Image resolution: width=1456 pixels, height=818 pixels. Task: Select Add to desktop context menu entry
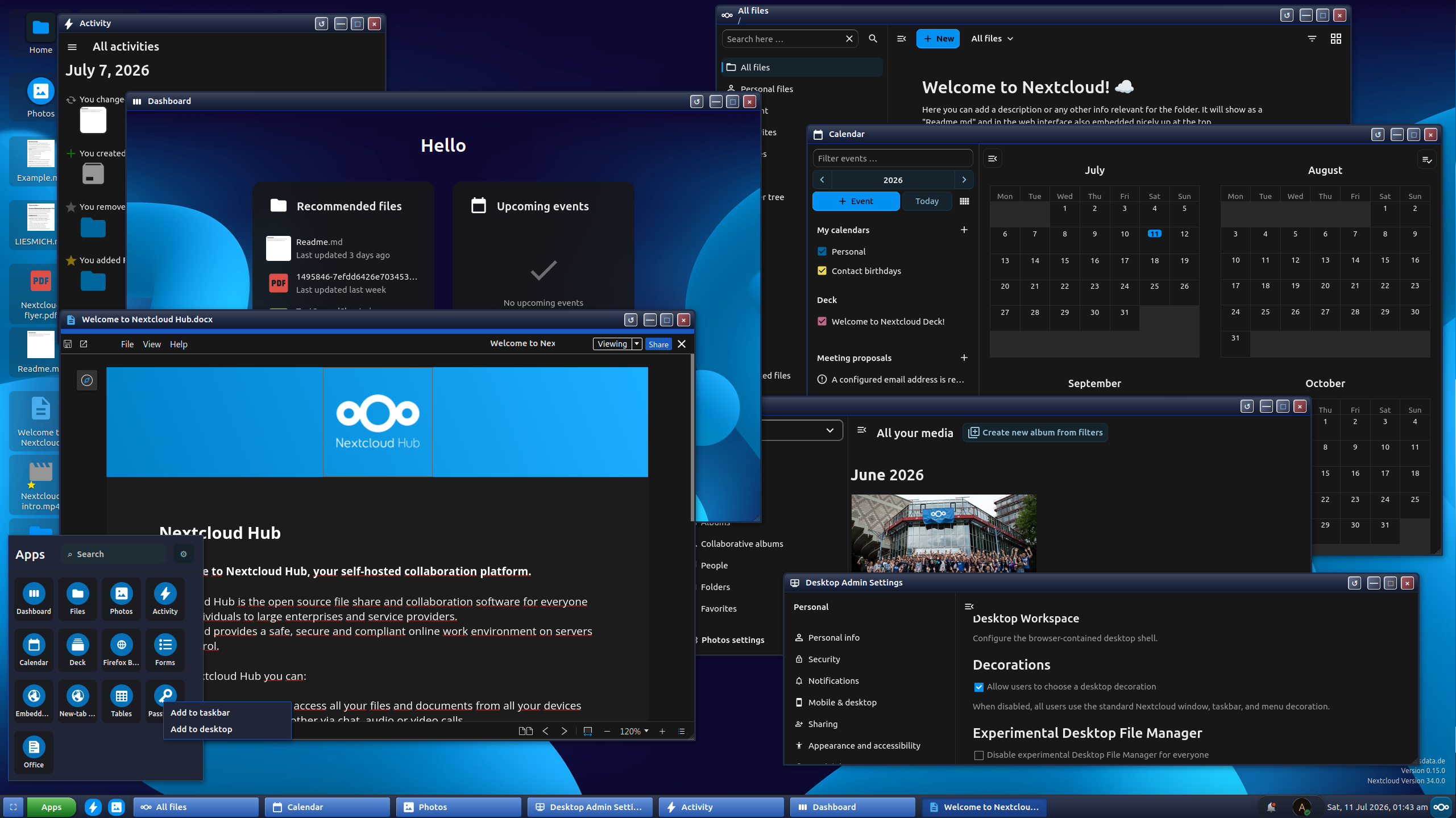(227, 729)
